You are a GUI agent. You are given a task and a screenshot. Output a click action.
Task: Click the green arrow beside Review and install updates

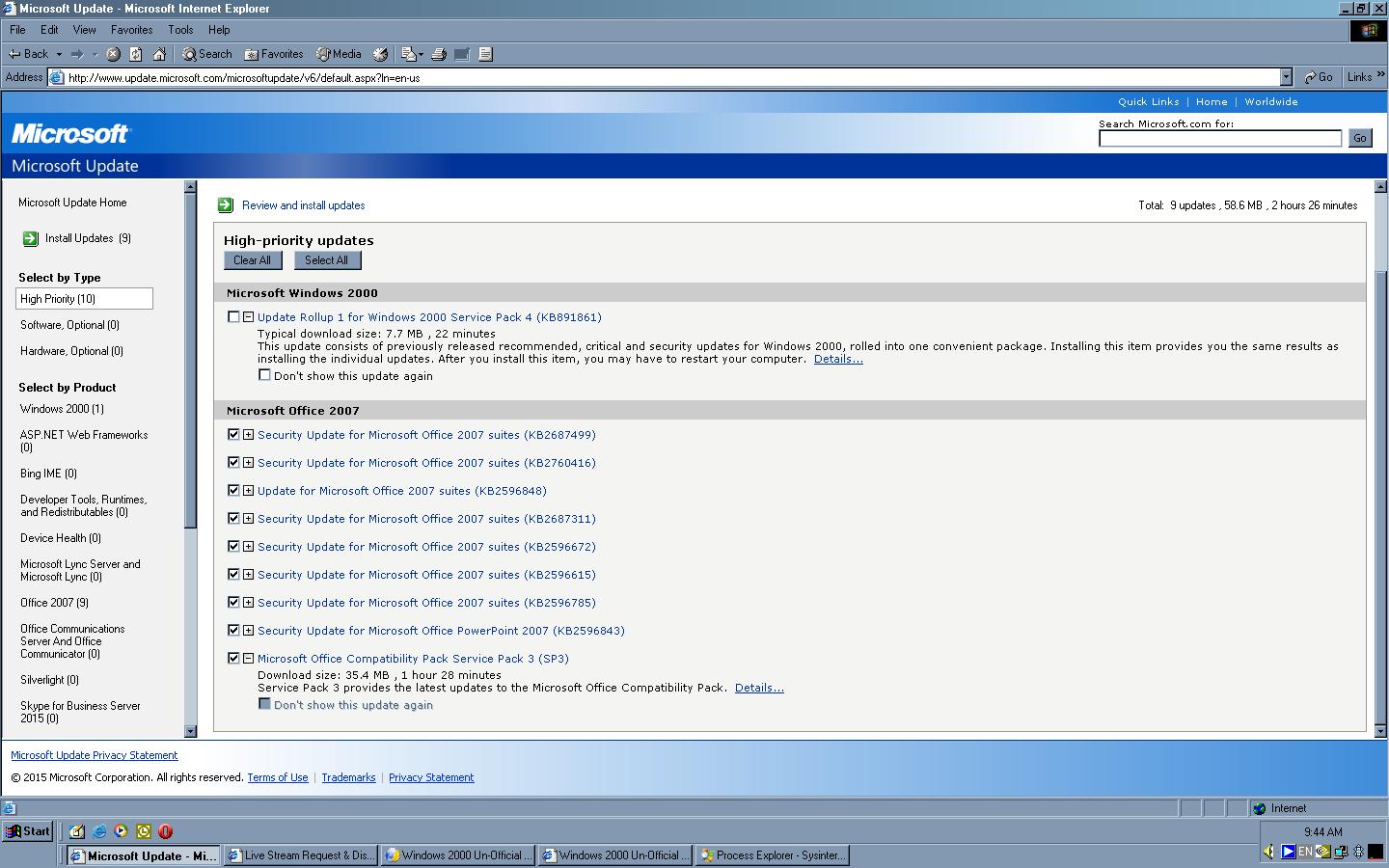click(x=225, y=204)
